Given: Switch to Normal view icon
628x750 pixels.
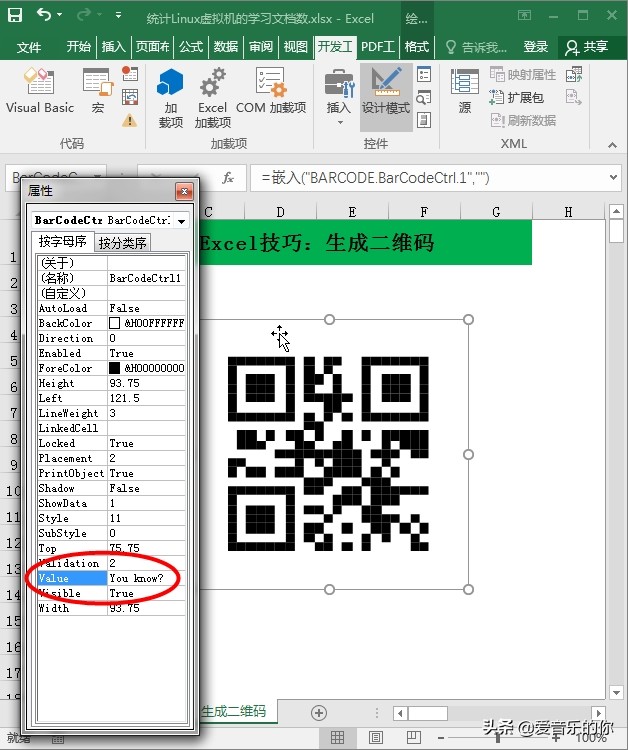Looking at the screenshot, I should click(337, 737).
